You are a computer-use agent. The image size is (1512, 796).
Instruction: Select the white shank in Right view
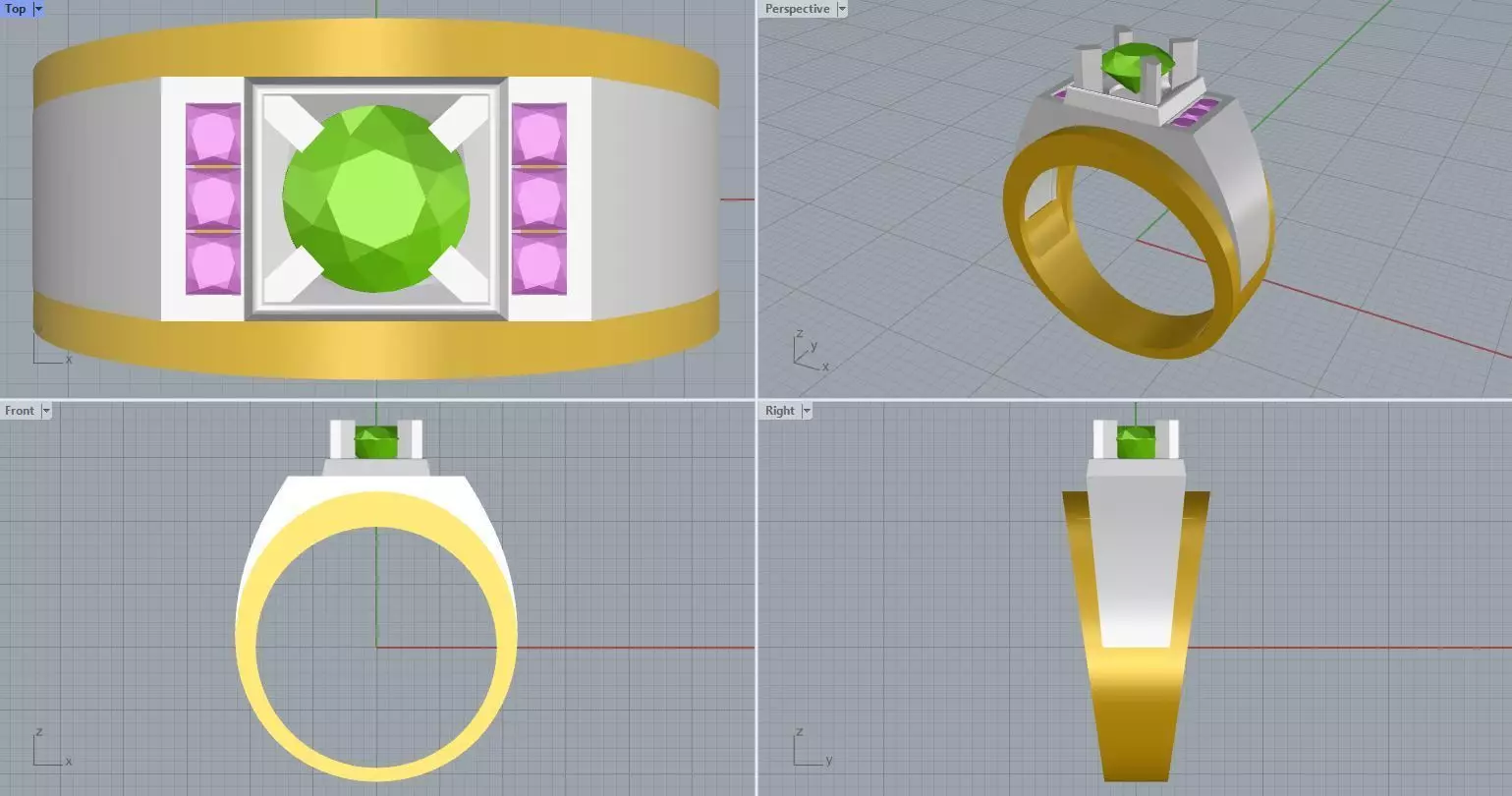pos(1136,560)
